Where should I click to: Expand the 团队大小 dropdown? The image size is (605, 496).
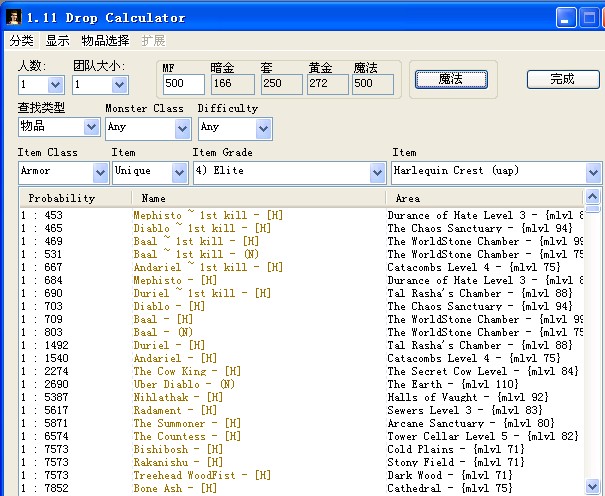pos(120,84)
